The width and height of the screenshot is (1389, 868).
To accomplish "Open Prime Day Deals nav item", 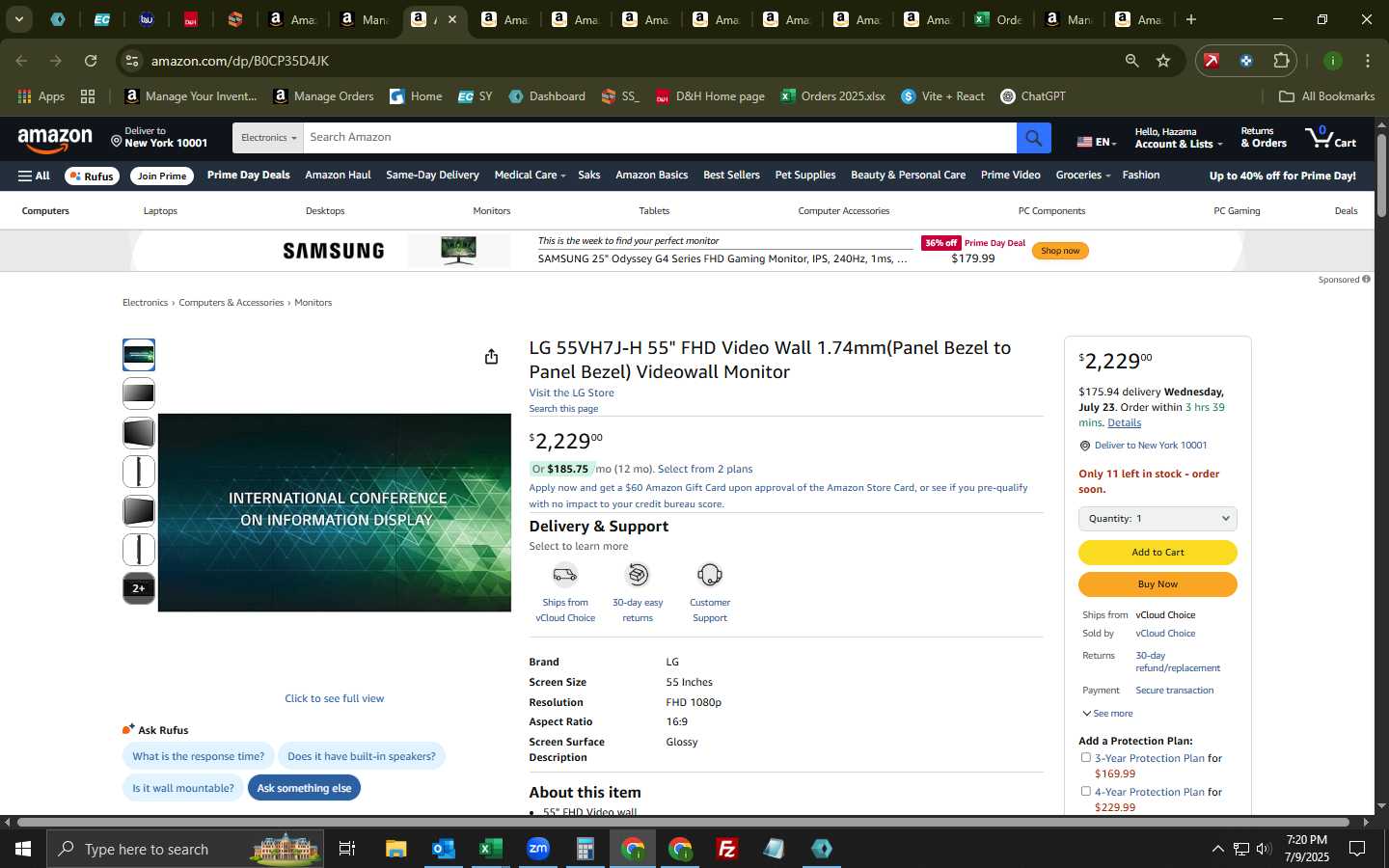I will [248, 176].
